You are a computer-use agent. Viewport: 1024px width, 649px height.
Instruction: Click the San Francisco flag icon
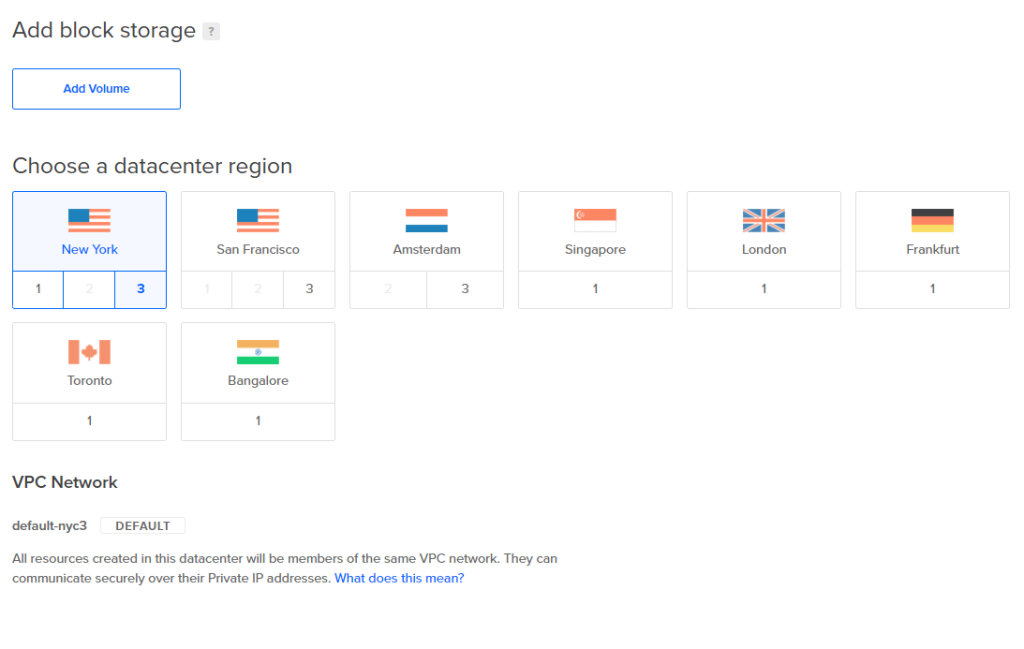coord(258,220)
